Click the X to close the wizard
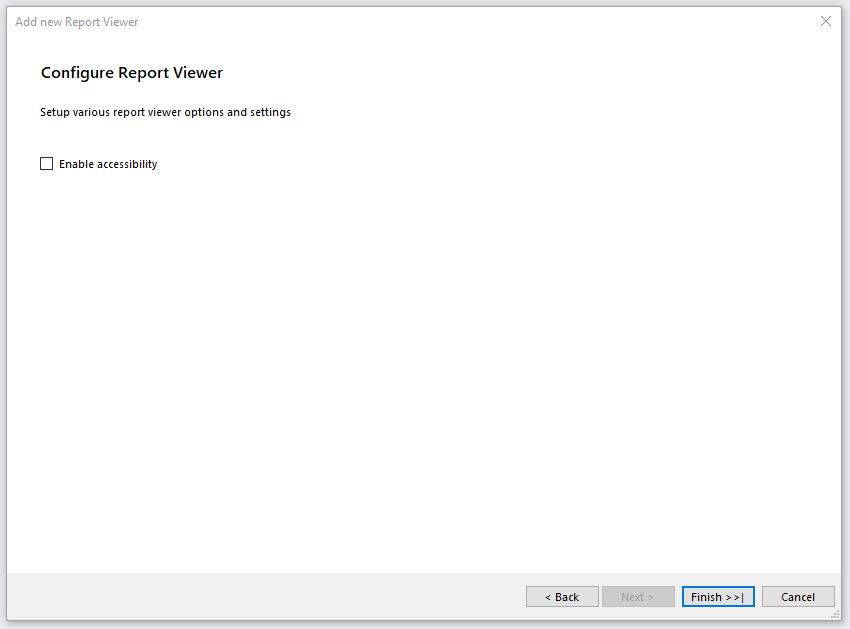850x629 pixels. click(x=826, y=21)
